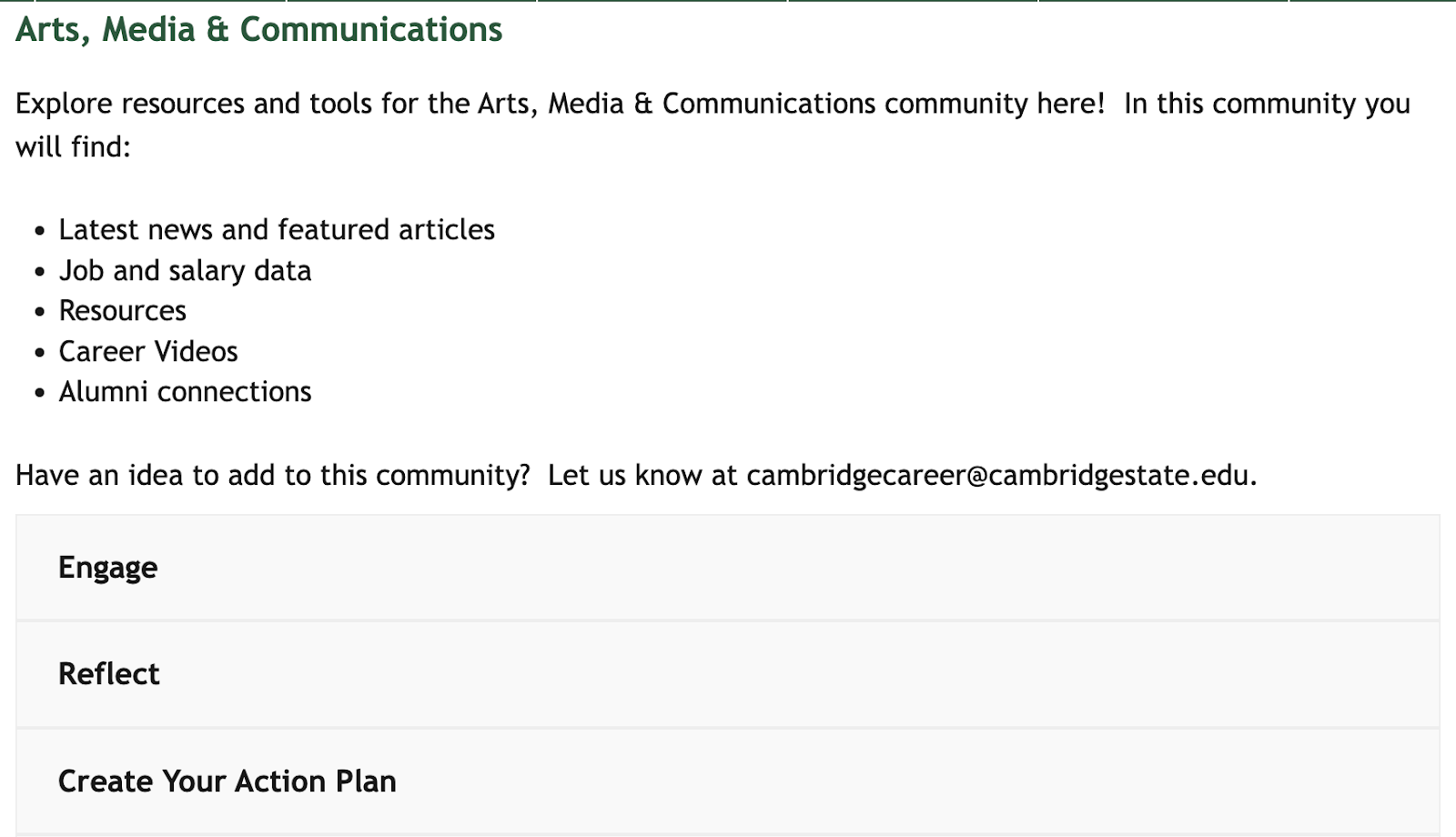Image resolution: width=1456 pixels, height=837 pixels.
Task: Click the bullet marker beside Resources
Action: coord(39,313)
